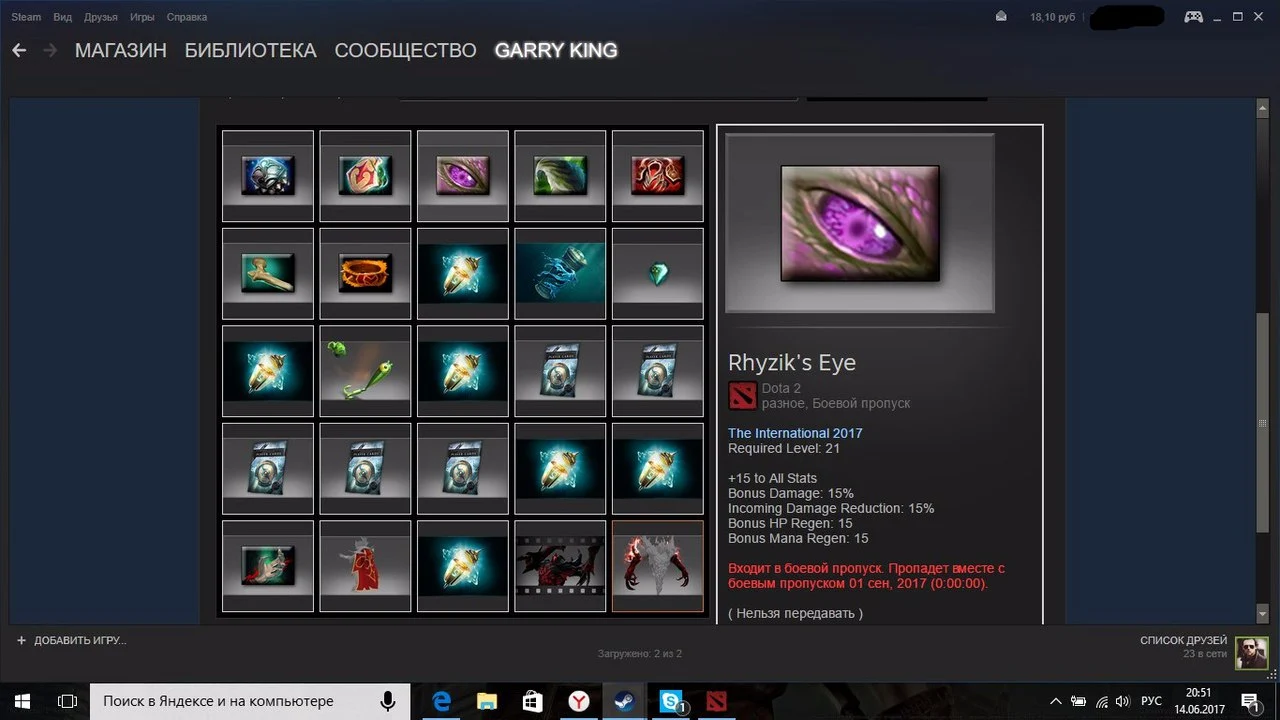Click the "Required Level: 21" text
Viewport: 1280px width, 720px height.
784,448
